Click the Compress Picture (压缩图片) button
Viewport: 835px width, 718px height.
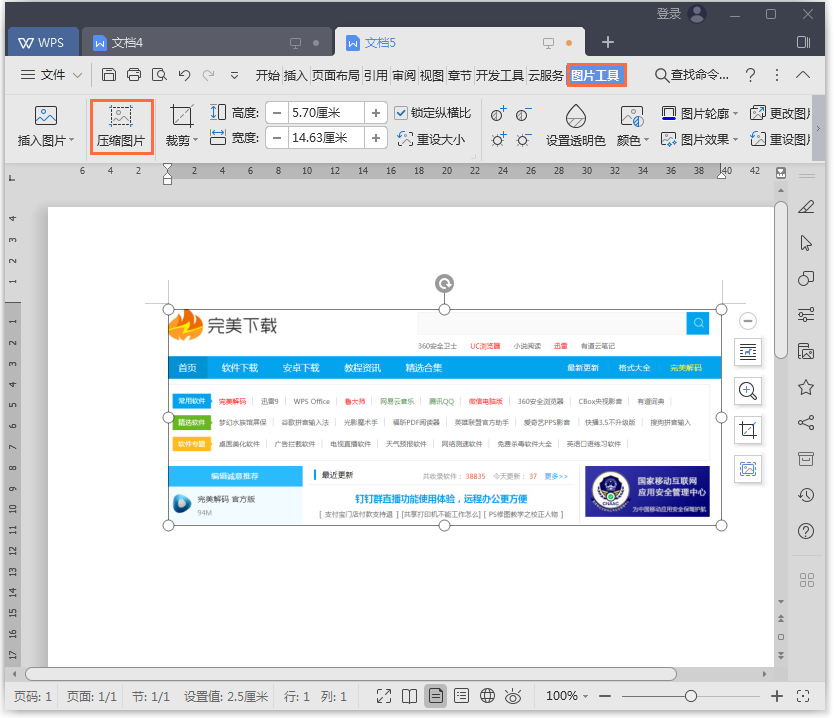(121, 127)
